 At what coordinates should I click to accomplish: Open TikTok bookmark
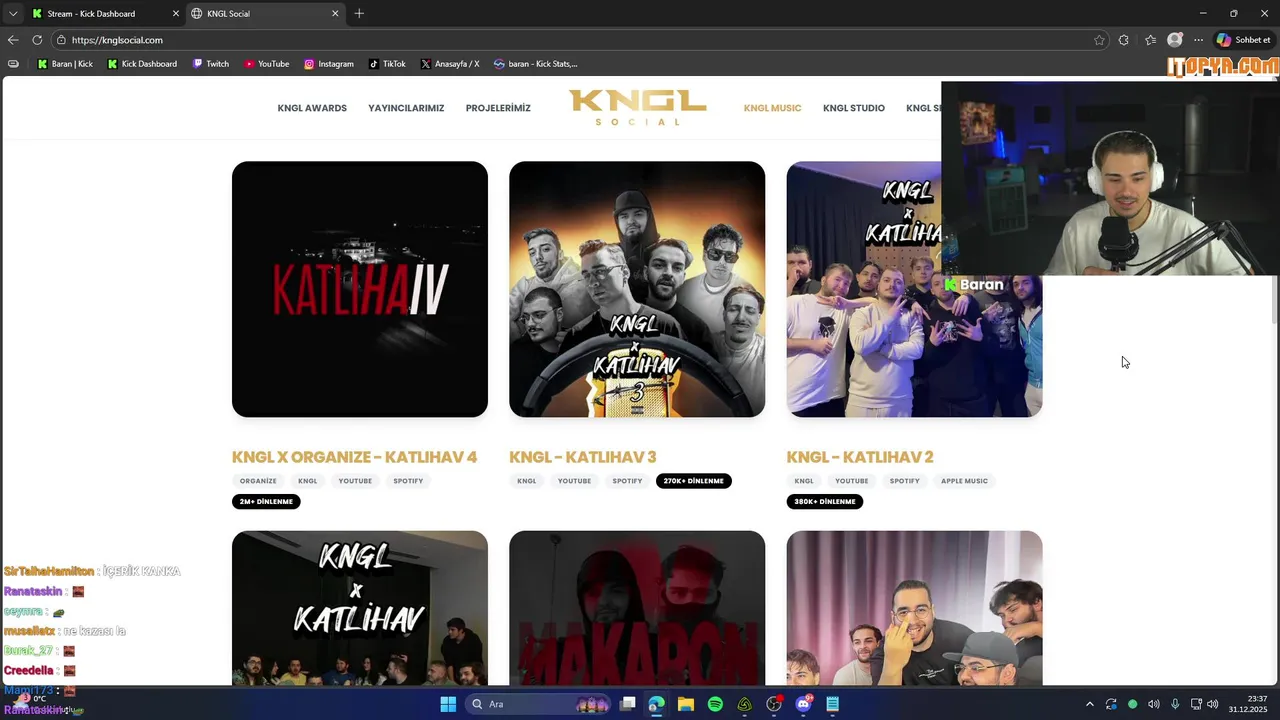pyautogui.click(x=387, y=64)
